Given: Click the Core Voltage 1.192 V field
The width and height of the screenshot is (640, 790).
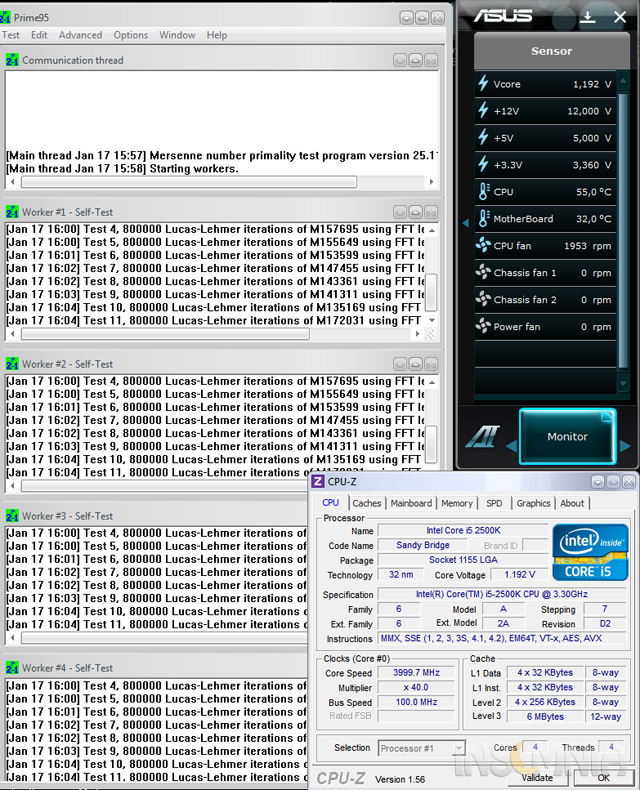Looking at the screenshot, I should coord(520,574).
